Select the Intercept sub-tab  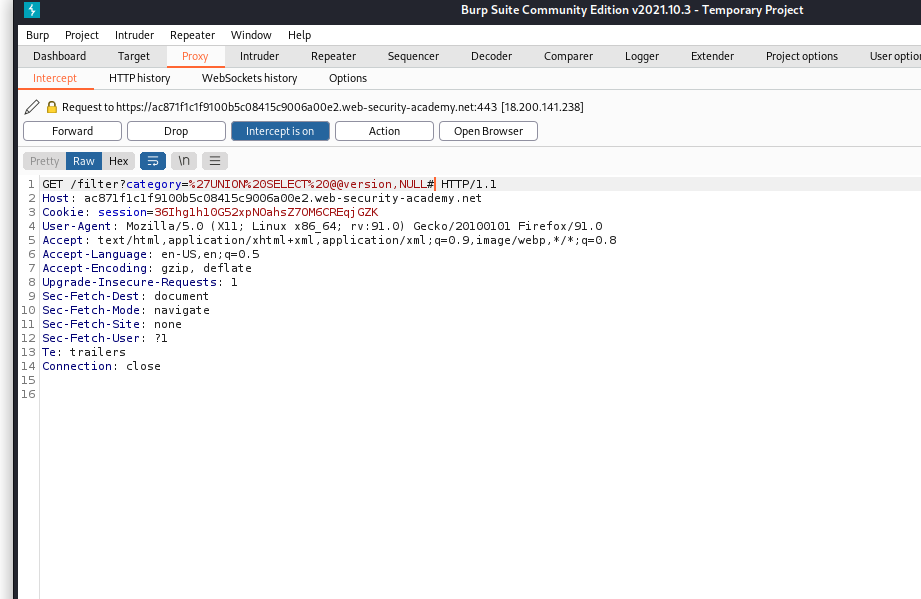coord(55,78)
